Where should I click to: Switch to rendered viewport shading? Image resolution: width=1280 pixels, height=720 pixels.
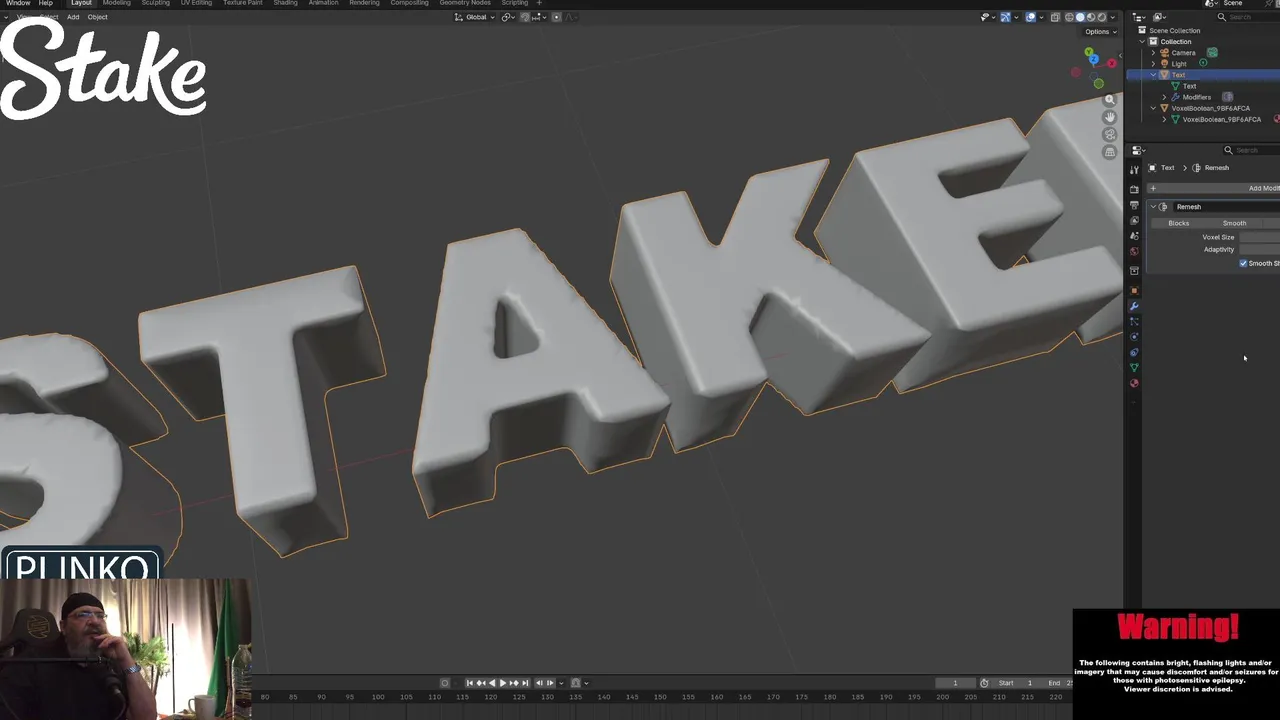point(1102,17)
